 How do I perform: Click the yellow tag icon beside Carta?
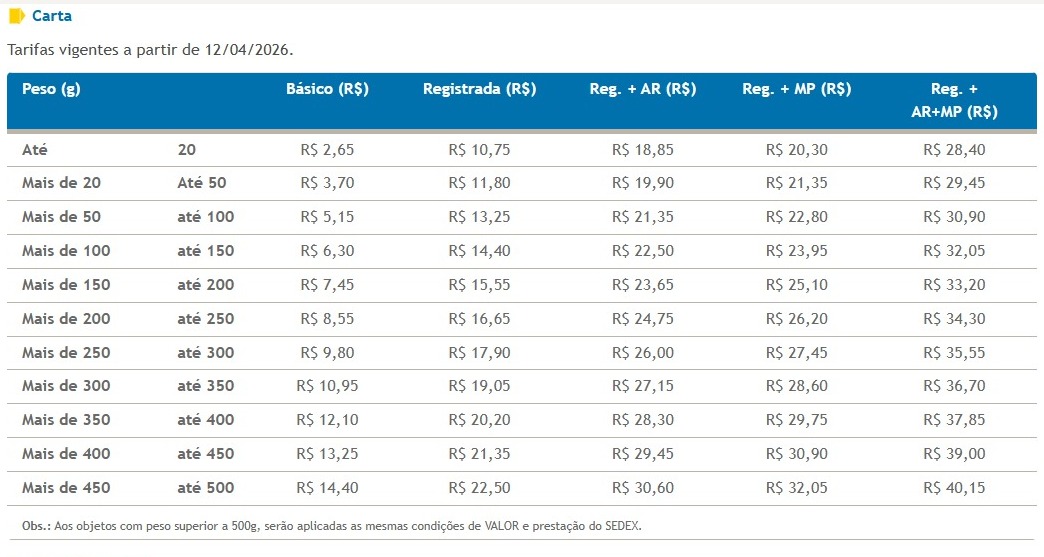tap(16, 16)
